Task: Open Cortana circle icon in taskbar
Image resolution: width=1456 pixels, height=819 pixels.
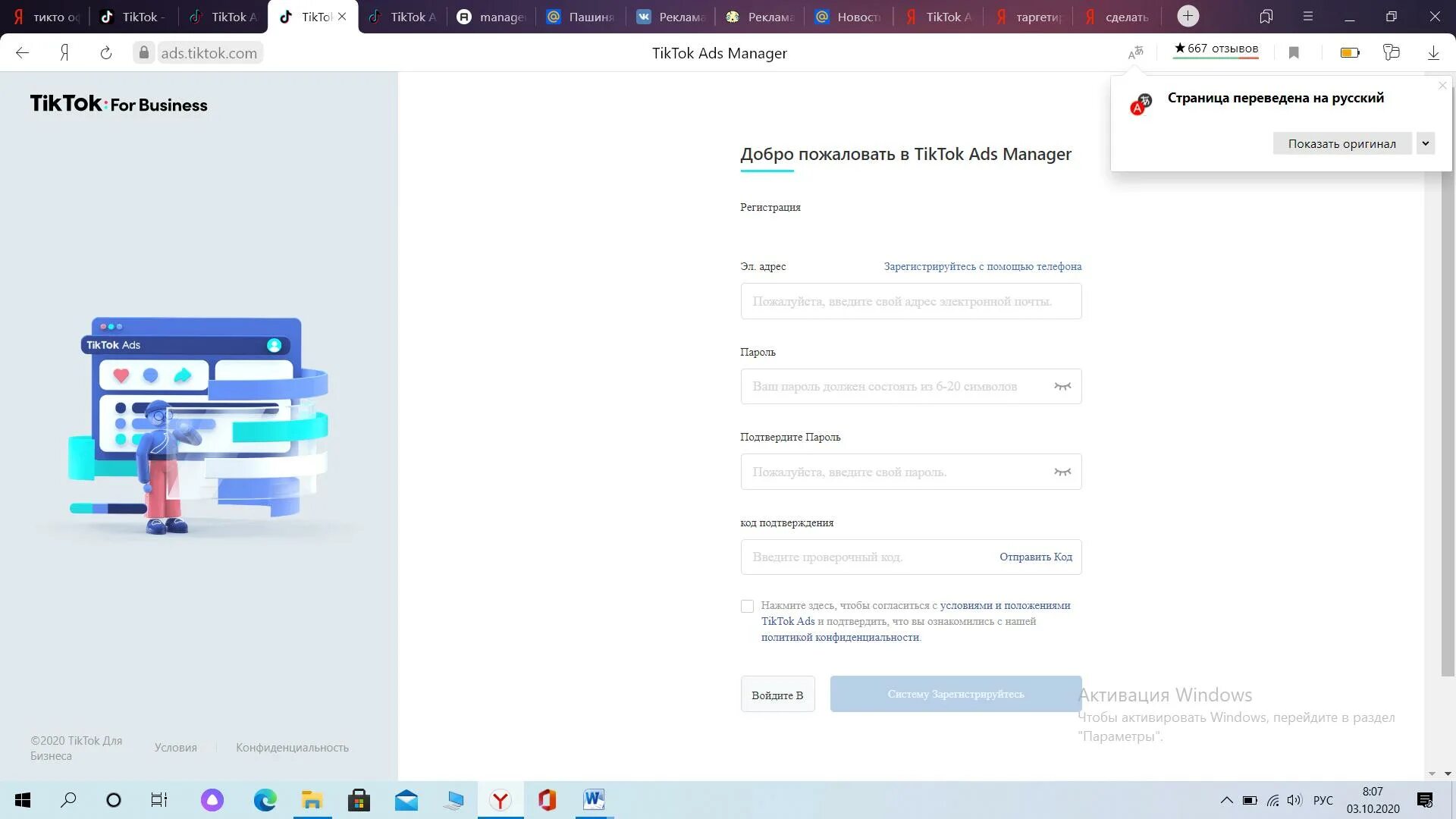Action: coord(114,800)
